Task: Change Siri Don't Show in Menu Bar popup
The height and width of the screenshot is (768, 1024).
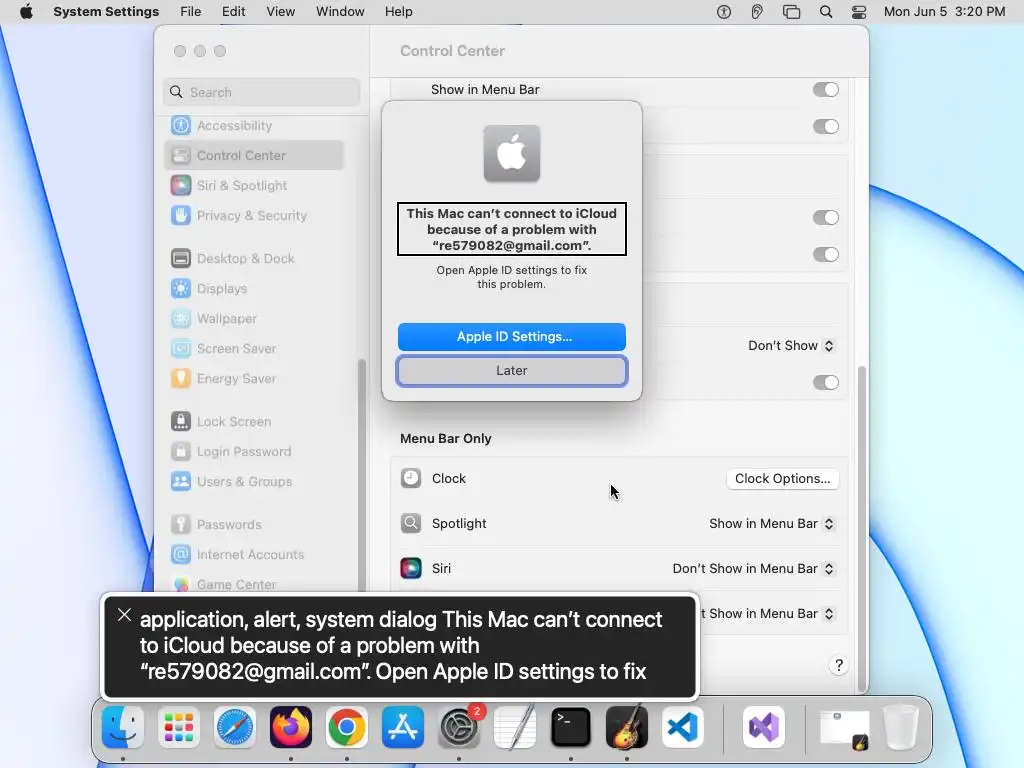Action: click(754, 569)
